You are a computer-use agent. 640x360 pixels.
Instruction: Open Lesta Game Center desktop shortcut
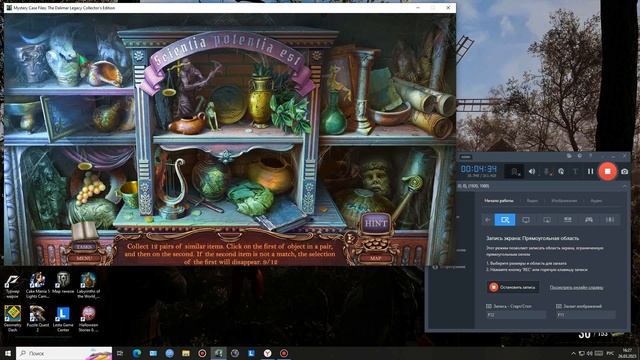tap(63, 319)
